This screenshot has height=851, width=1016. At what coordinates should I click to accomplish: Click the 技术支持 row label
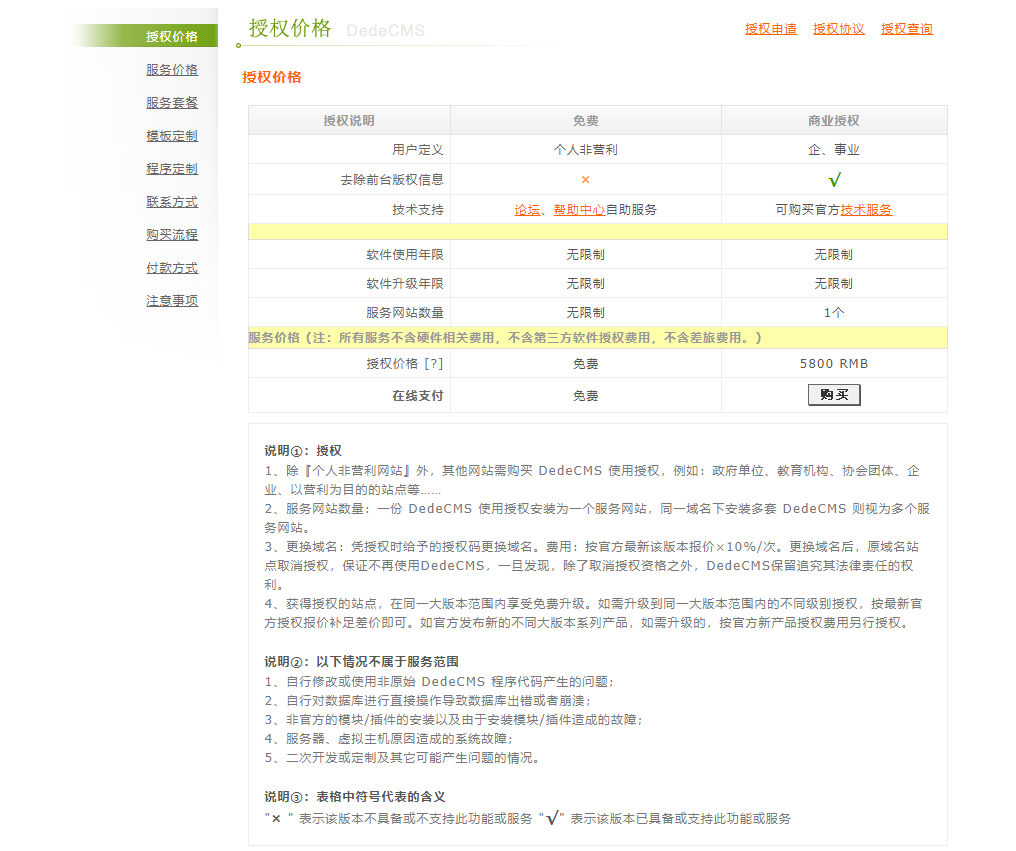click(418, 209)
